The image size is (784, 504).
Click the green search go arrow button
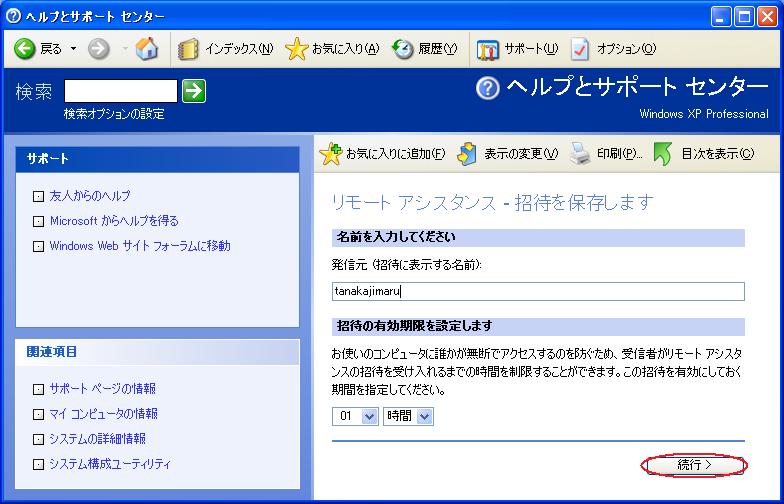click(194, 91)
